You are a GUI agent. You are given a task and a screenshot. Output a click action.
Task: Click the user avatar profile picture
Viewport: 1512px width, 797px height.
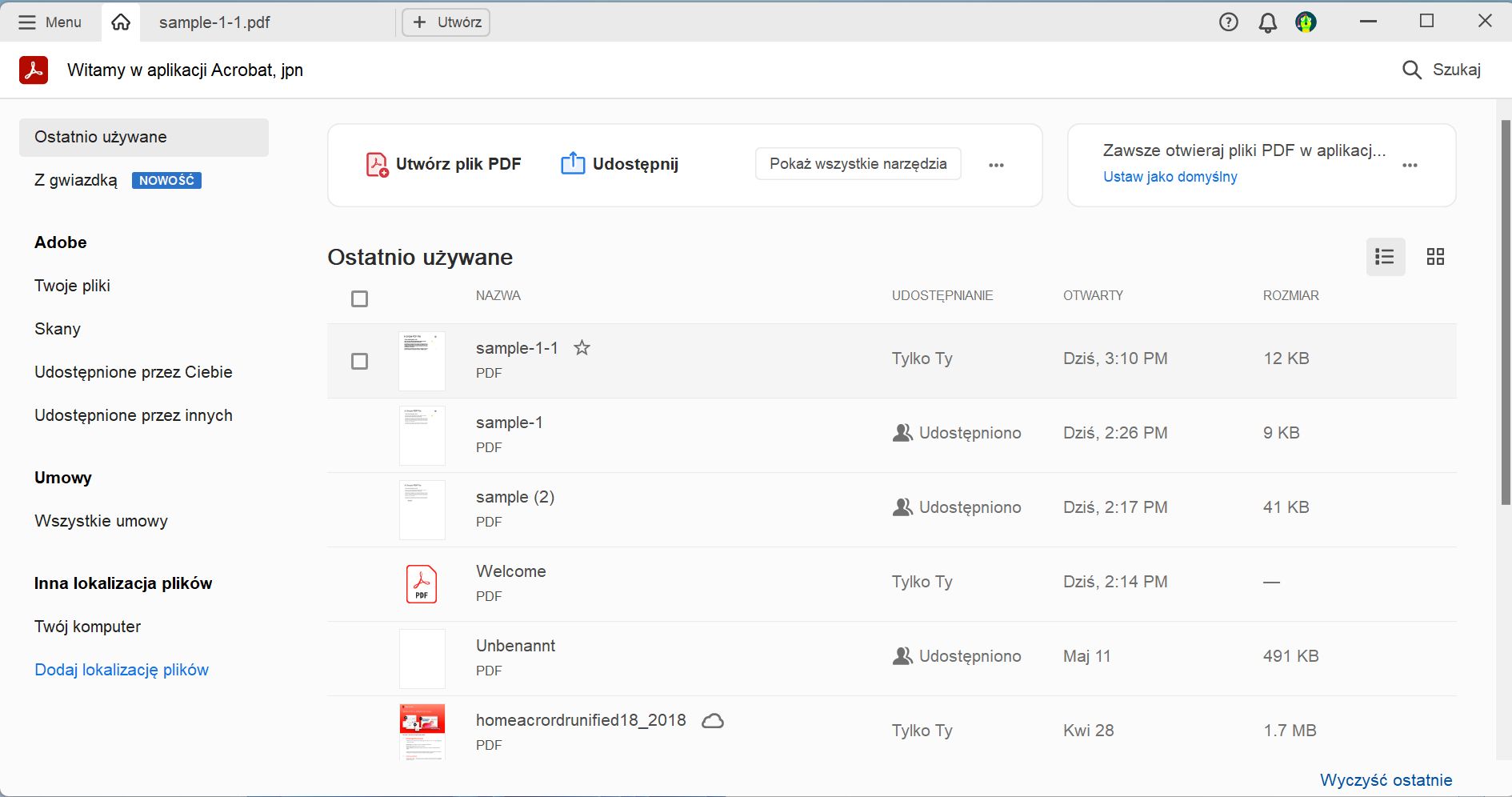coord(1304,22)
